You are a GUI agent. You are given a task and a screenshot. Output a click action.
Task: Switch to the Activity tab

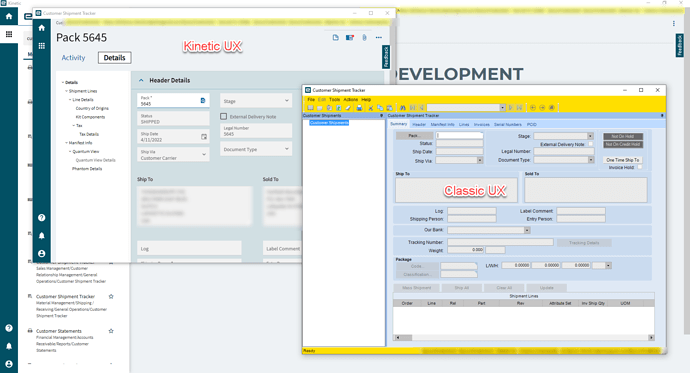coord(73,58)
